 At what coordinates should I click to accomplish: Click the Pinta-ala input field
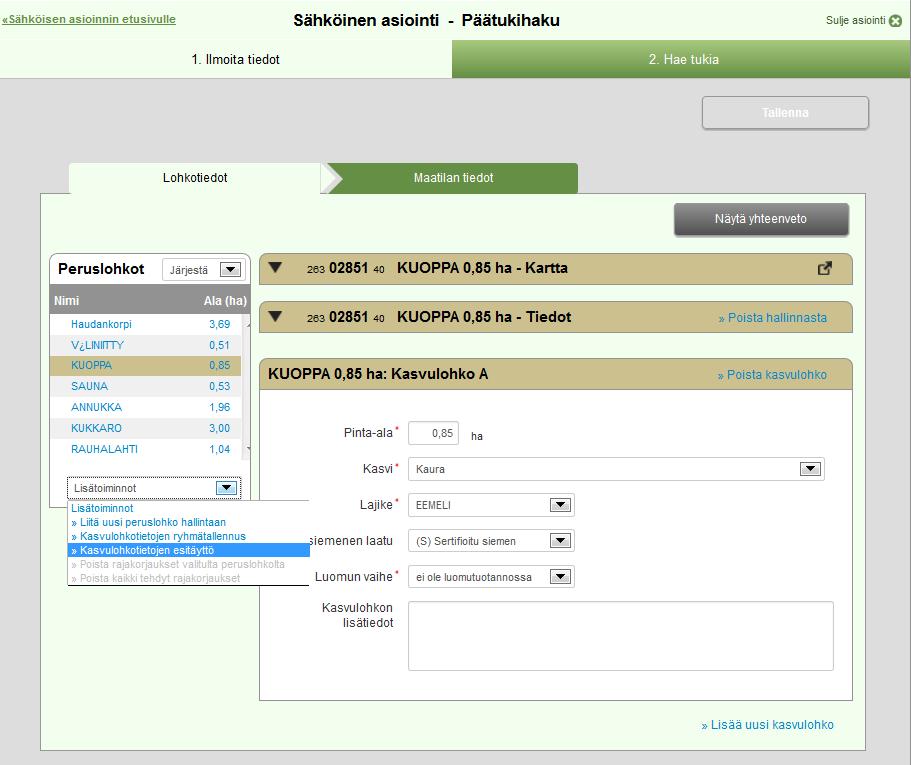[x=433, y=433]
